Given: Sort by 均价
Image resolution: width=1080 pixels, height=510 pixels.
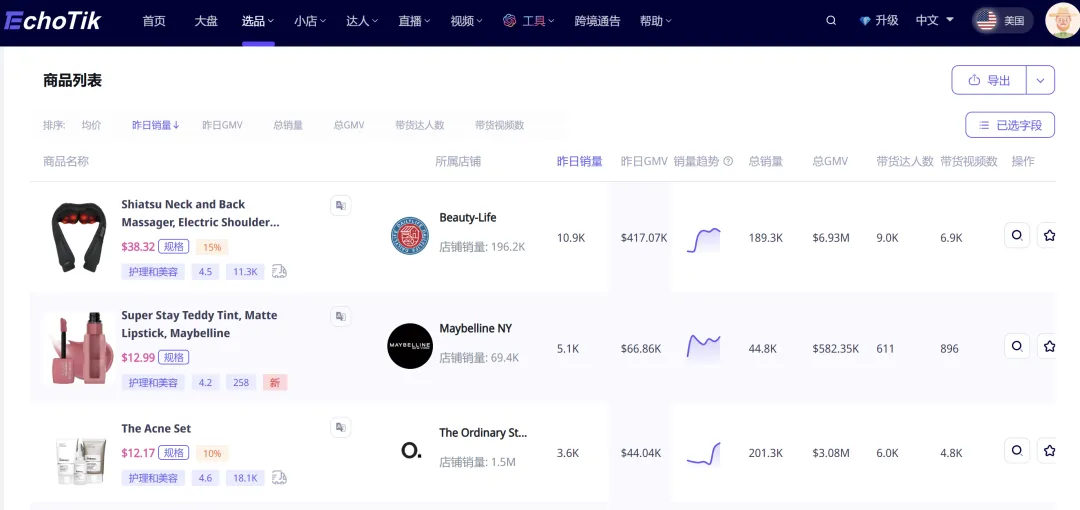Looking at the screenshot, I should [92, 125].
